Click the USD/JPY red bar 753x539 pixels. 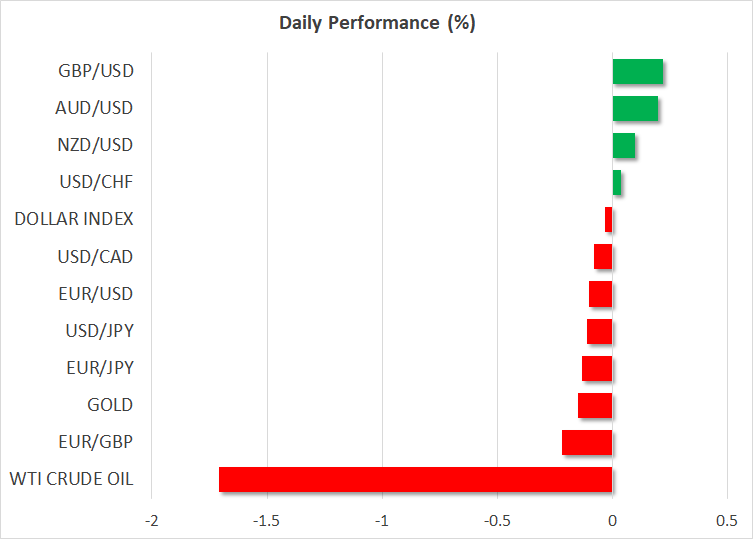(599, 331)
